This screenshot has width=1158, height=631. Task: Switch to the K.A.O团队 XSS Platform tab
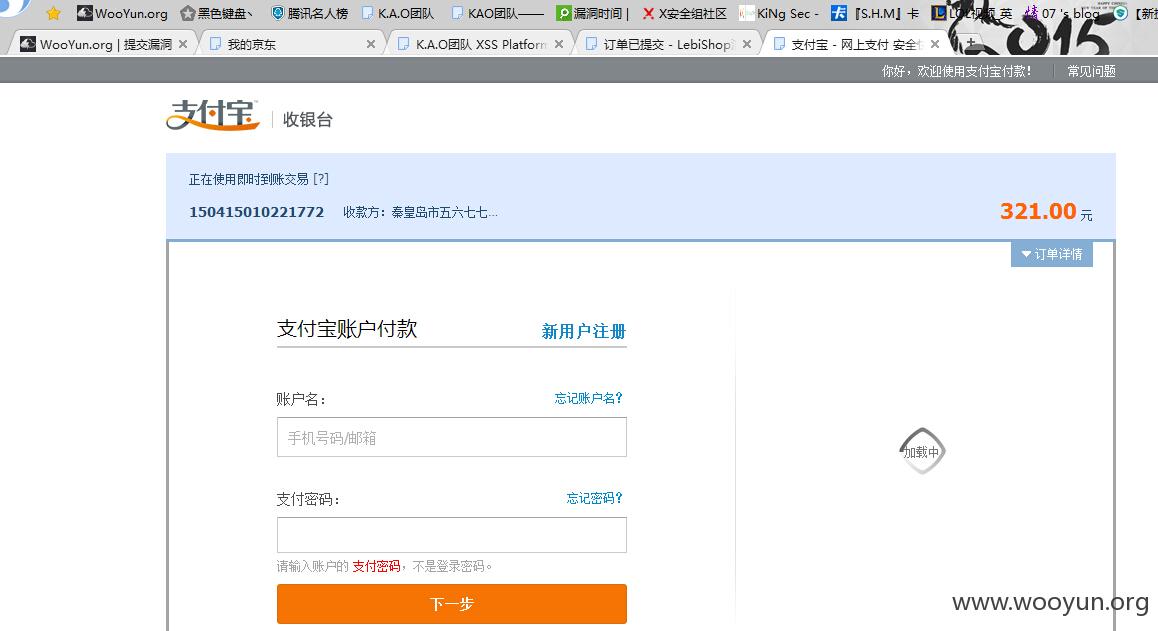pos(480,44)
